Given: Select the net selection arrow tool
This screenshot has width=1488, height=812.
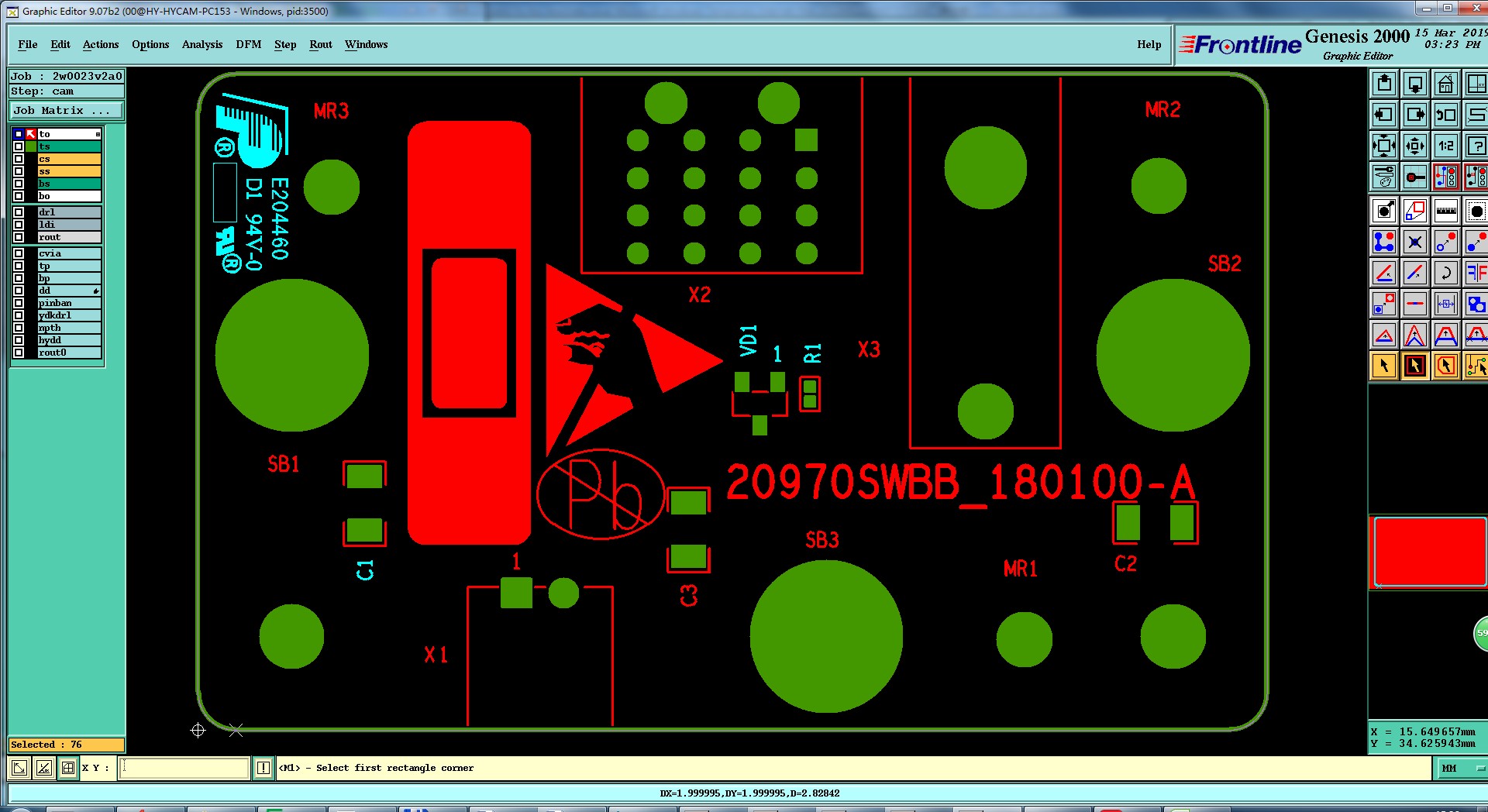Looking at the screenshot, I should point(1476,366).
